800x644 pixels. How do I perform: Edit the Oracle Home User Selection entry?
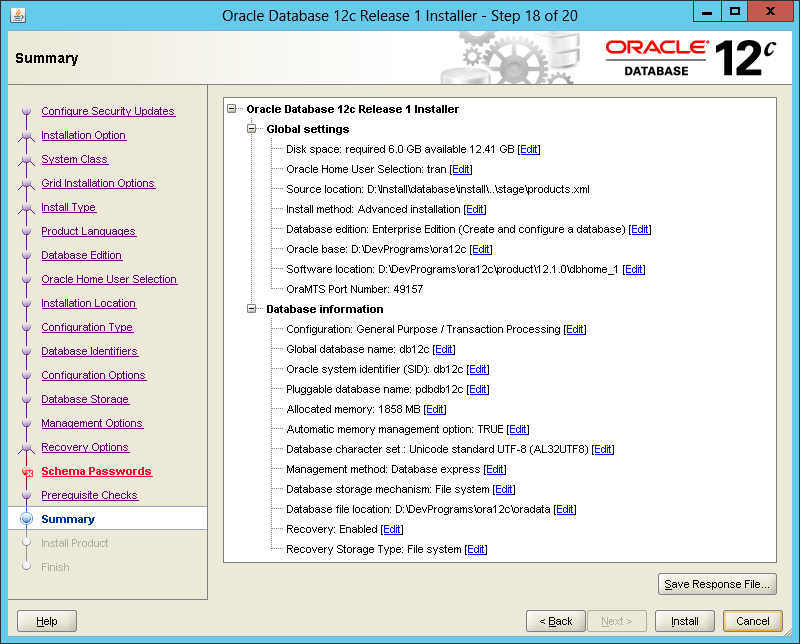[461, 169]
